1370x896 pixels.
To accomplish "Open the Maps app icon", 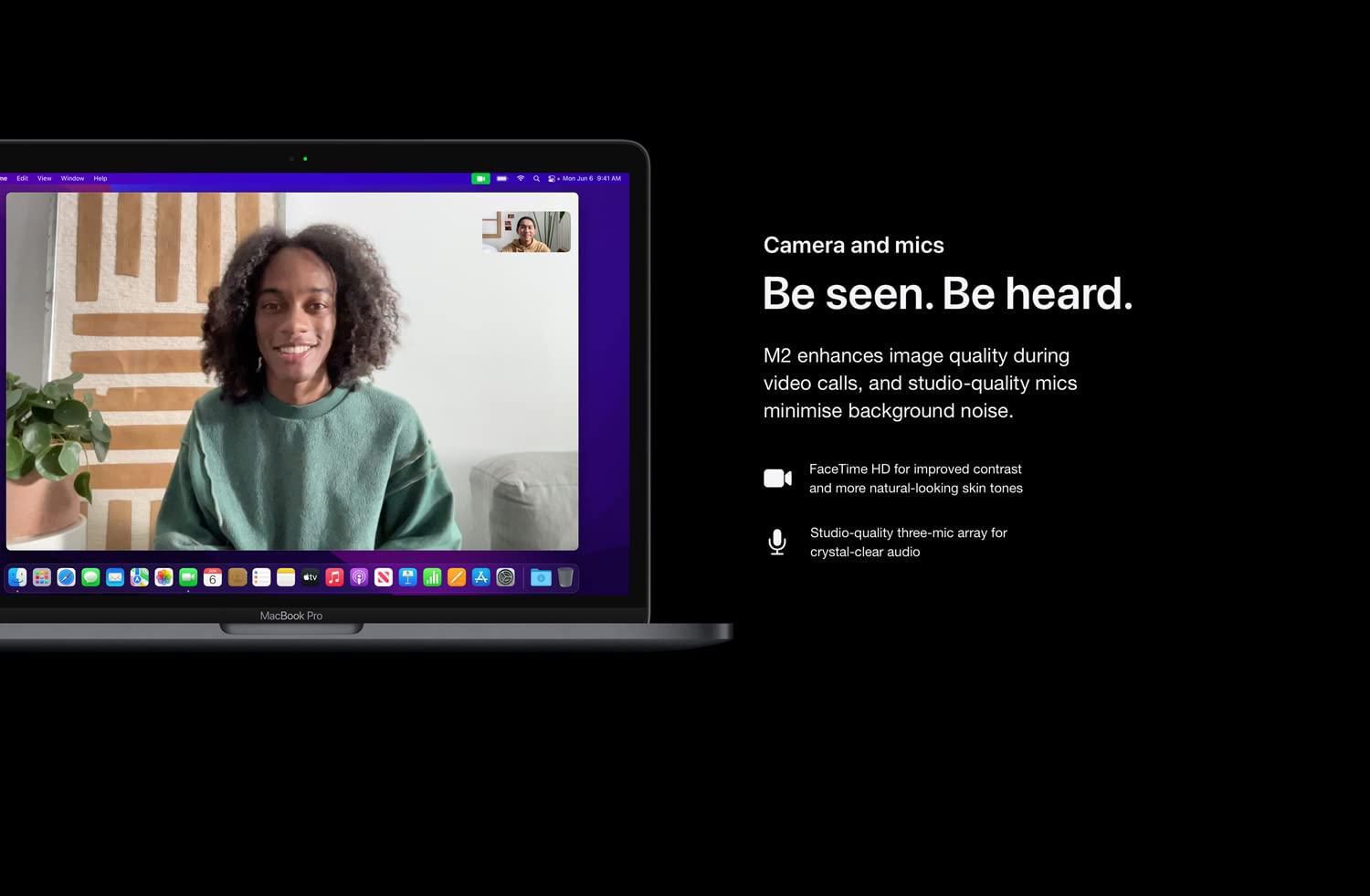I will click(139, 577).
